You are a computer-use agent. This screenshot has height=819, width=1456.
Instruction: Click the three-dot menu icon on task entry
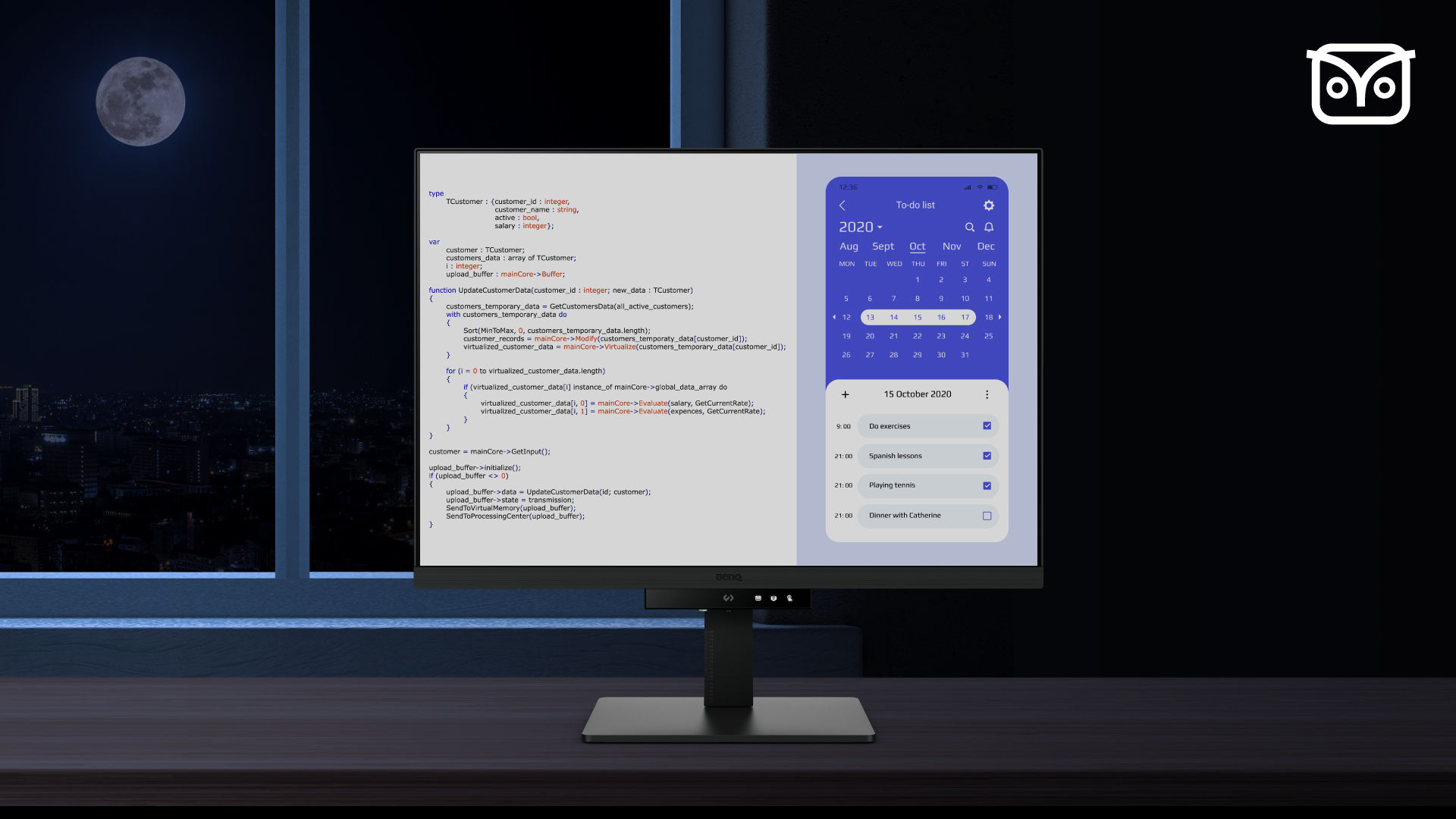point(988,393)
